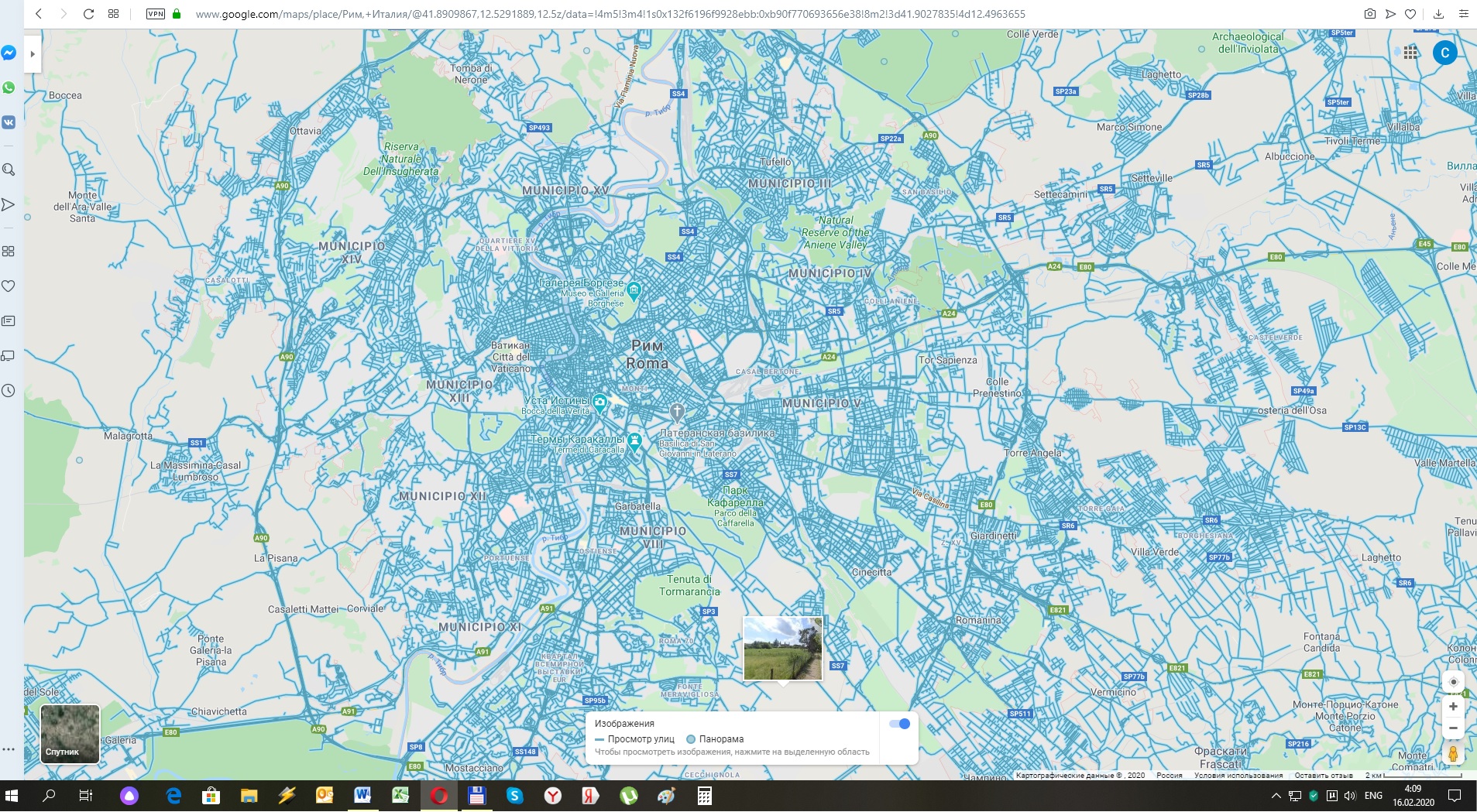Click the Google Maps URL field

610,14
